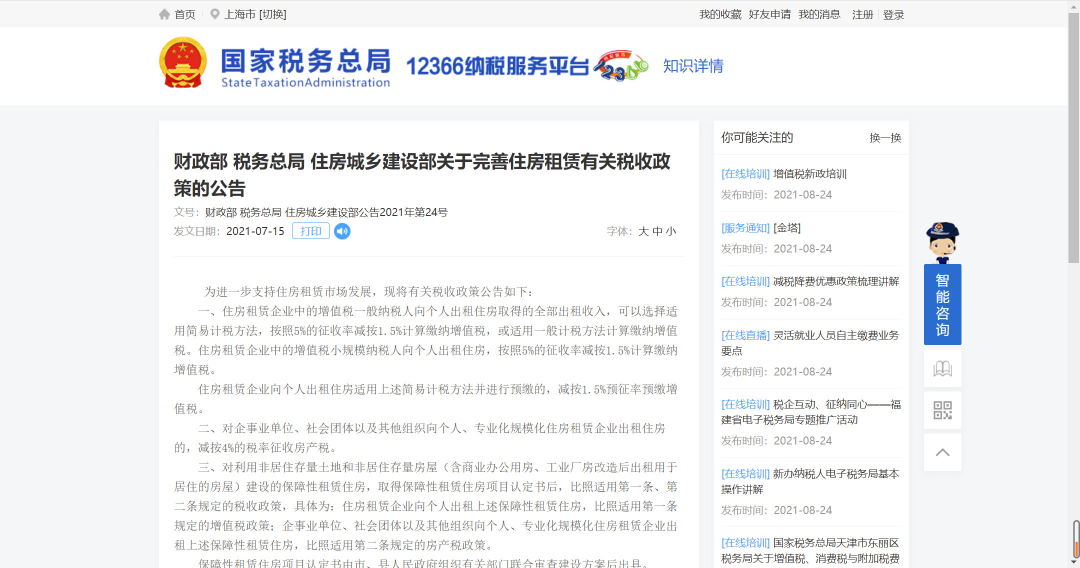Image resolution: width=1080 pixels, height=568 pixels.
Task: Click the page vertical scrollbar
Action: point(1074,300)
